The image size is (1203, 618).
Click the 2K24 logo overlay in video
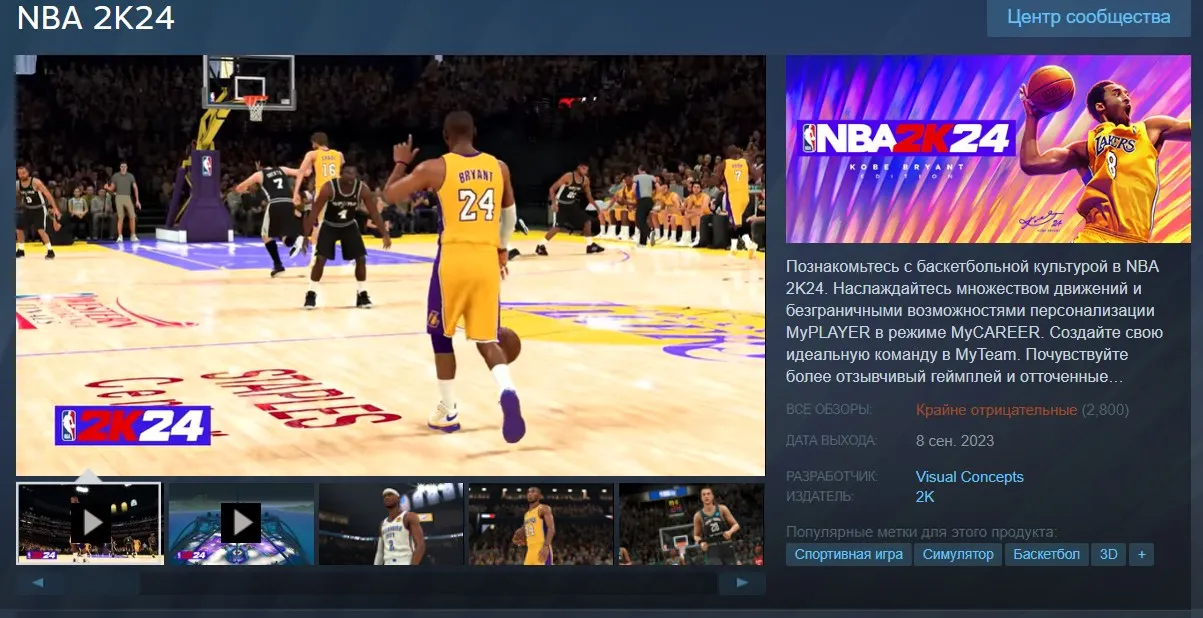coord(132,425)
